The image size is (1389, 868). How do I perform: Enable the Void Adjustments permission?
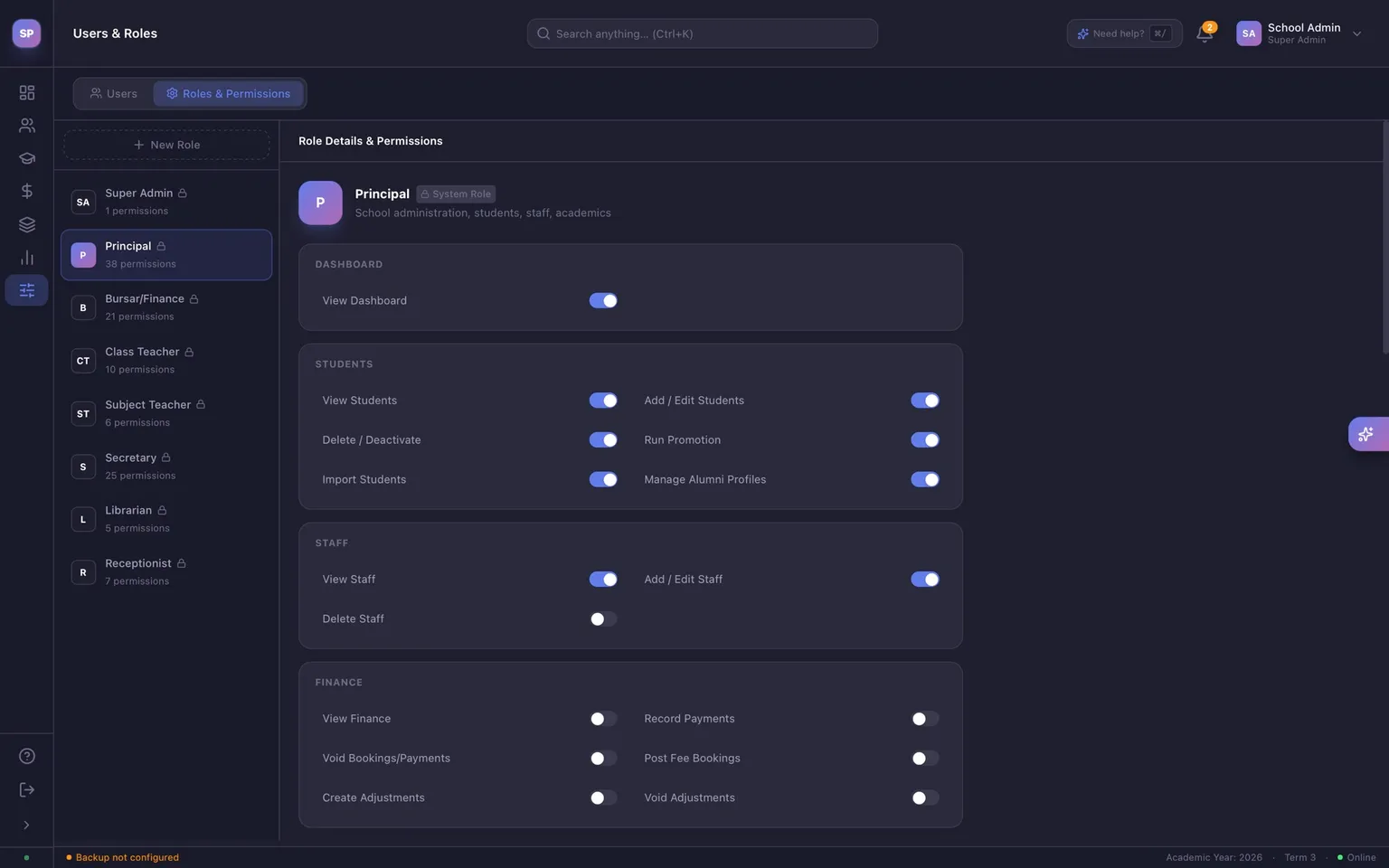[x=925, y=798]
